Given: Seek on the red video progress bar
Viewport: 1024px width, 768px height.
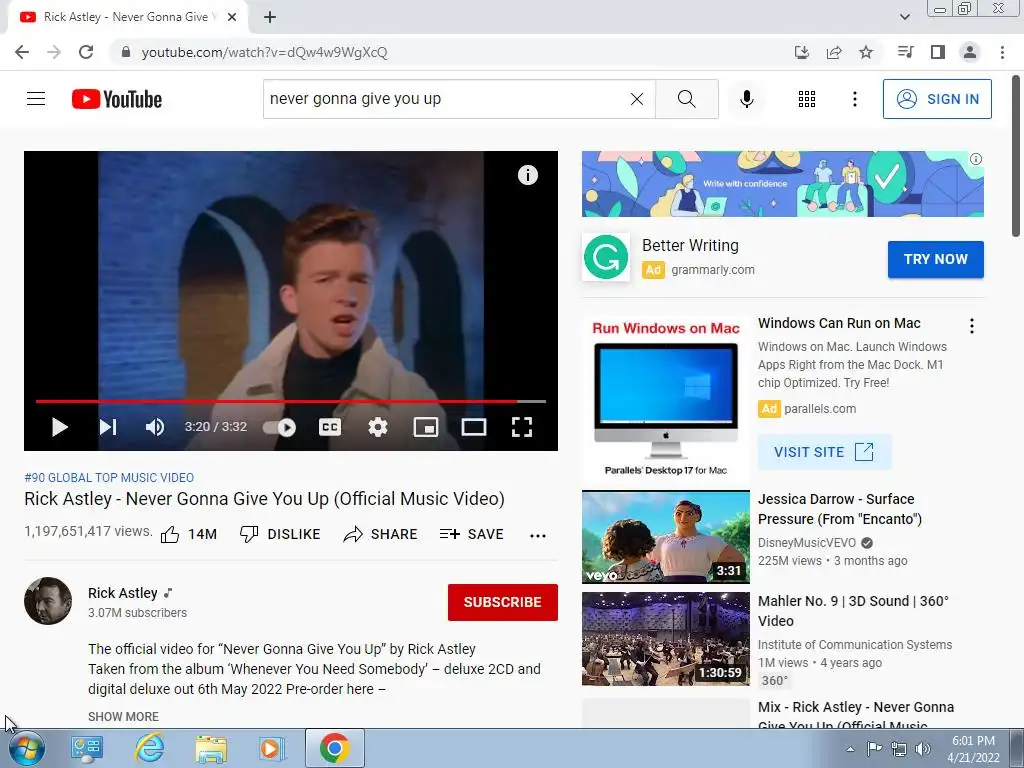Looking at the screenshot, I should click(x=291, y=401).
